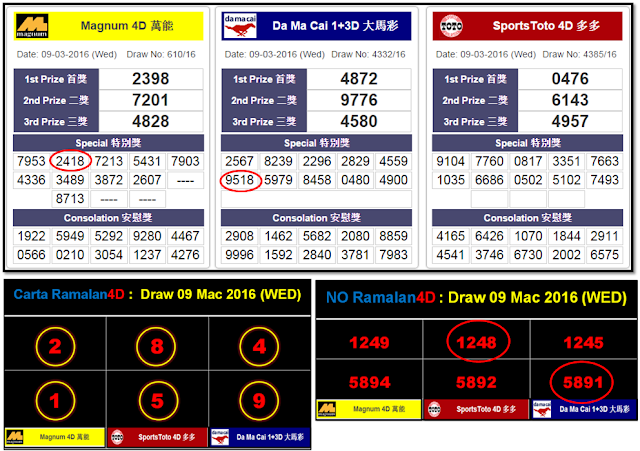The width and height of the screenshot is (640, 451).
Task: Click the Toto round logo in the red results header
Action: point(451,26)
